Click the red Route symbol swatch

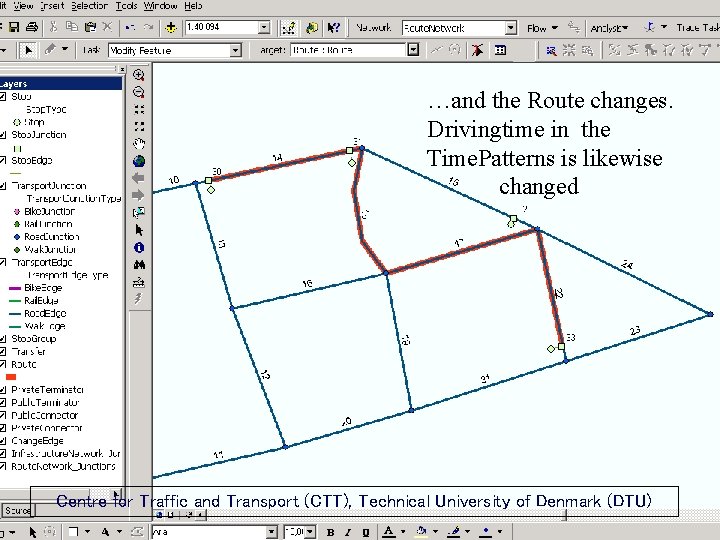tap(11, 377)
